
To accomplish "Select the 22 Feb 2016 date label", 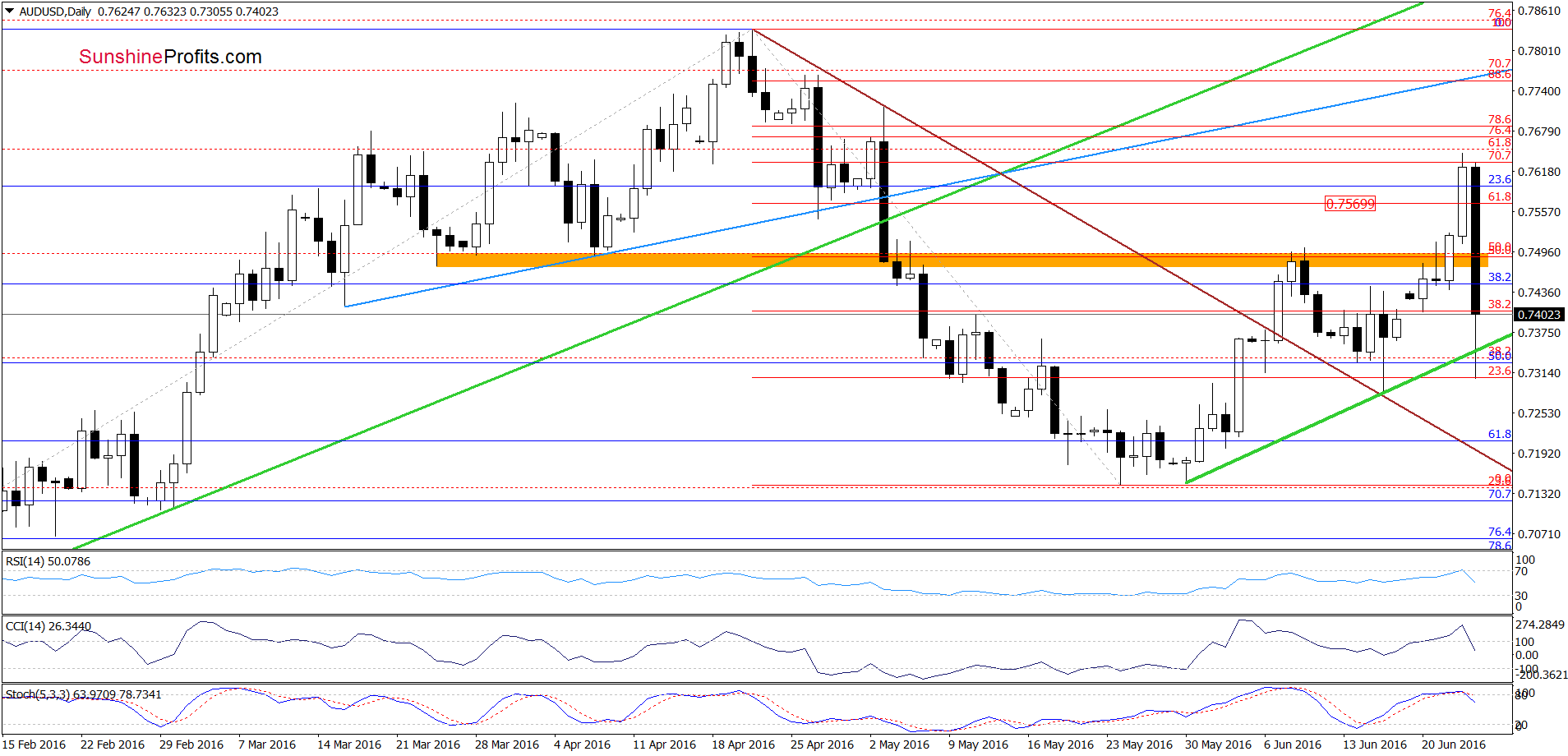I will pos(113,744).
